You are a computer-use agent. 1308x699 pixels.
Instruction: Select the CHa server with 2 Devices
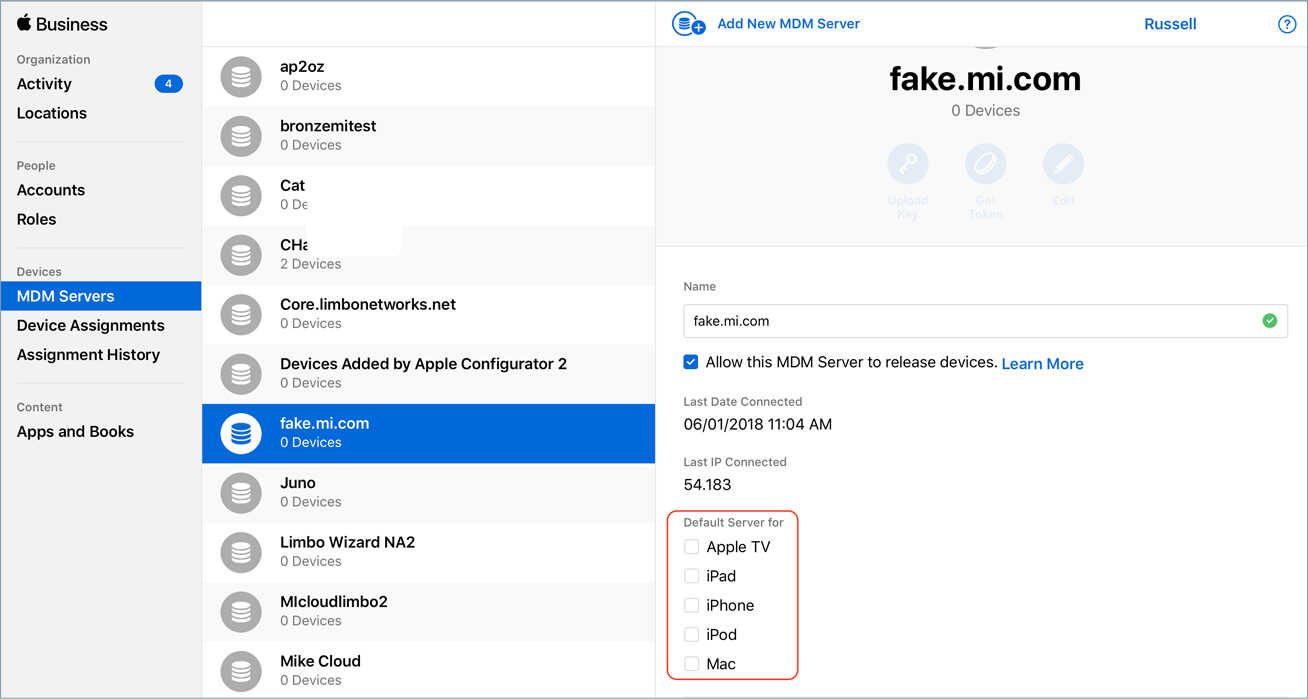(428, 254)
